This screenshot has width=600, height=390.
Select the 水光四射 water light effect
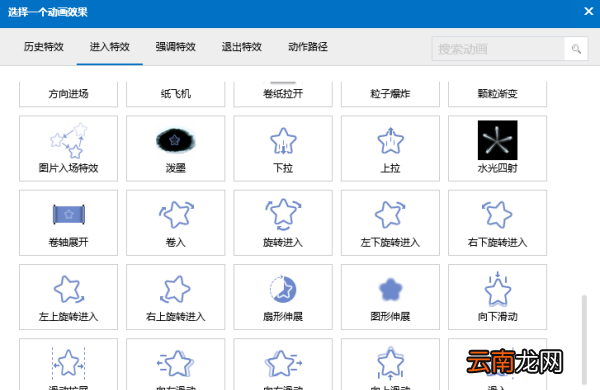(497, 148)
